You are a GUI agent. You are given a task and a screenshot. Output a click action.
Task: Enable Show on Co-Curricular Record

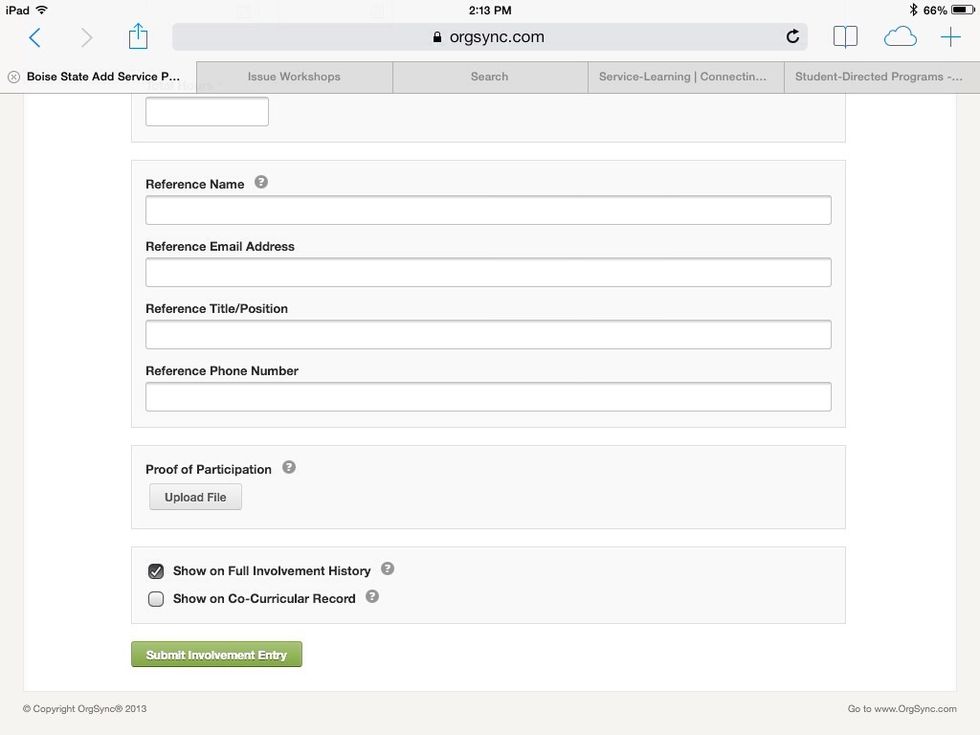click(x=156, y=598)
